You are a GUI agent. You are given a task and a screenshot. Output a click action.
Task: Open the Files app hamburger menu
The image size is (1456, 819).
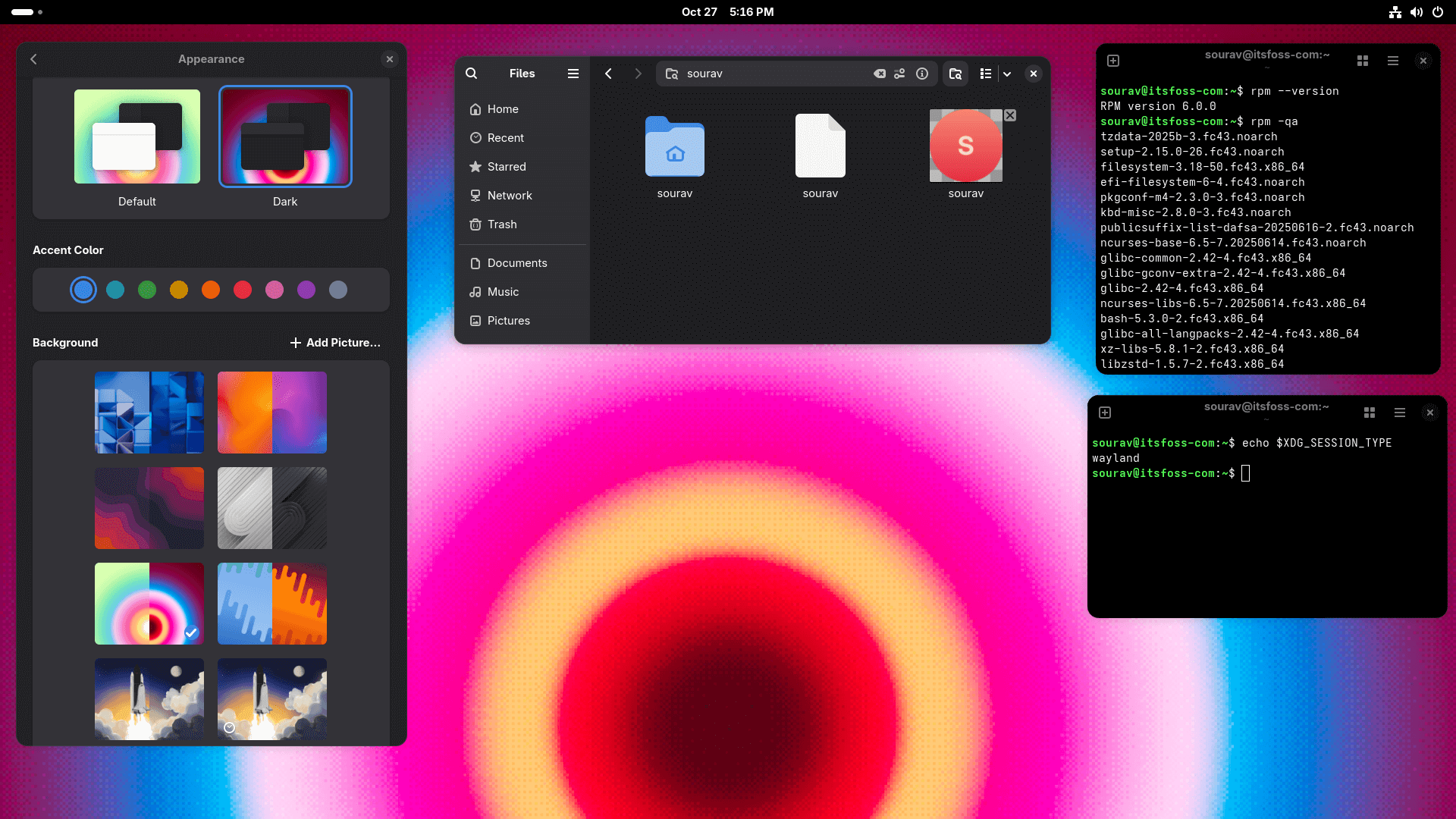click(x=573, y=73)
